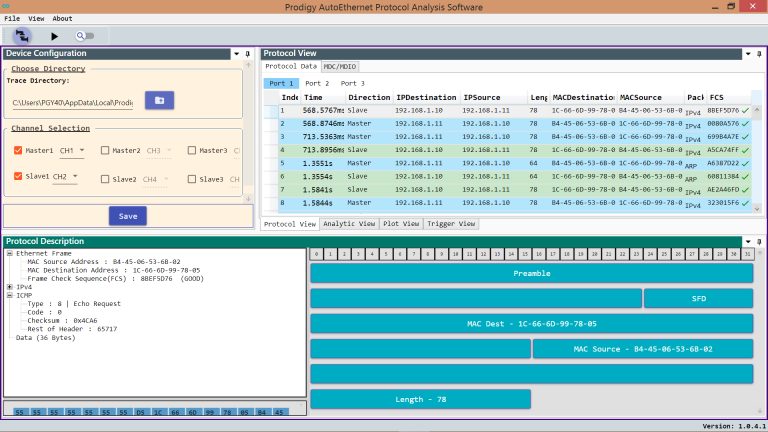Screen dimensions: 768x432
Task: Click packet table scrollbar up arrow
Action: [757, 110]
